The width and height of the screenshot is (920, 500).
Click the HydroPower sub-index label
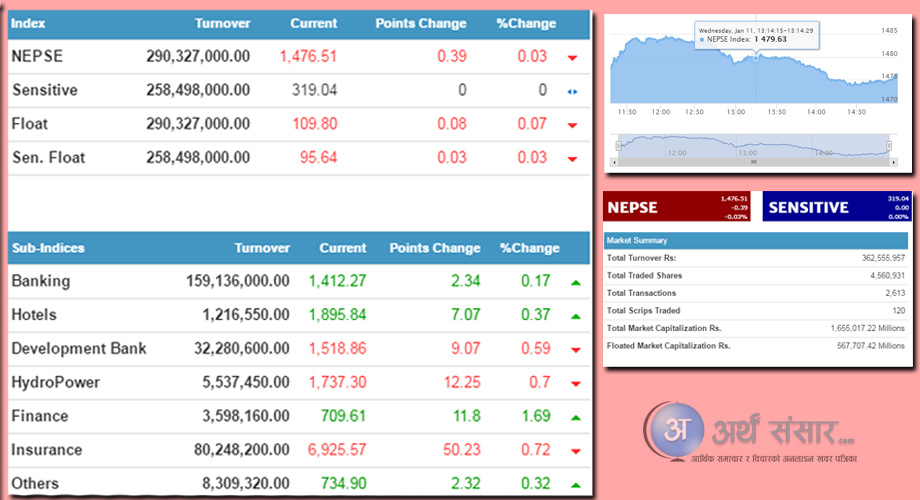tap(56, 383)
